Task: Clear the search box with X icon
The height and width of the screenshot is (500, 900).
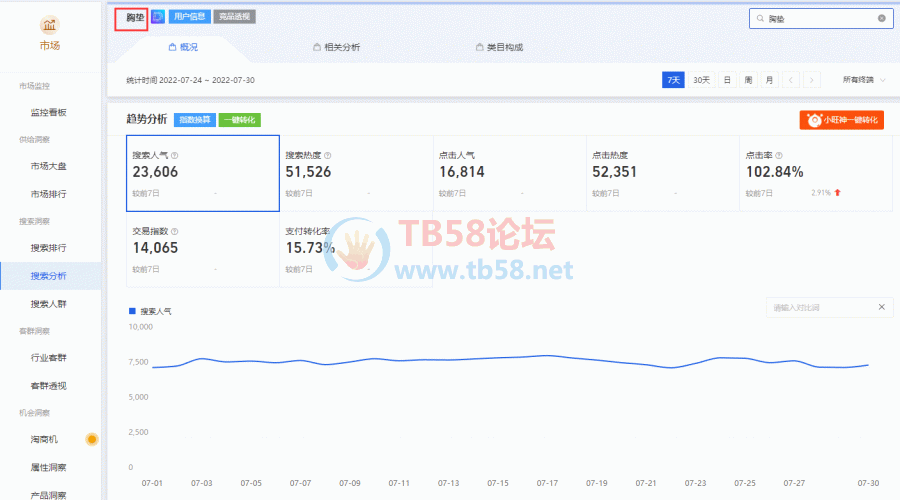Action: tap(881, 18)
